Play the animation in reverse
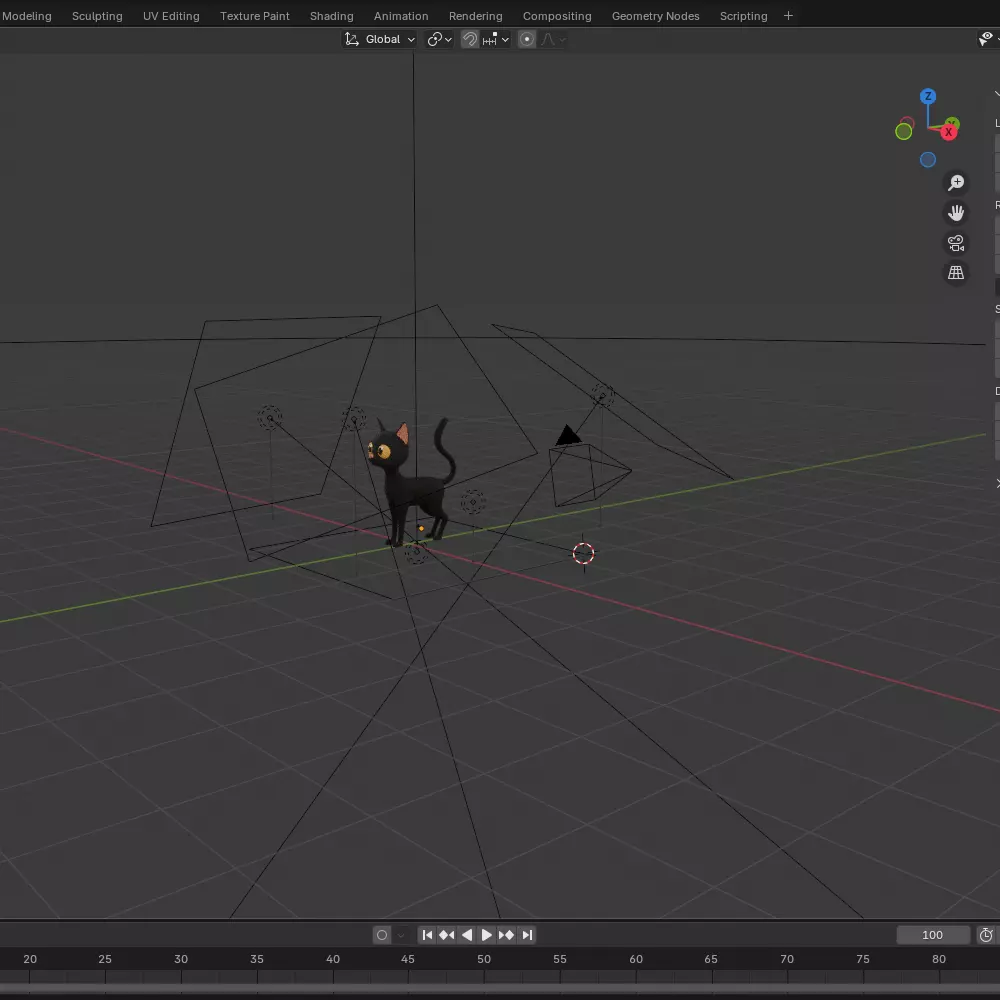Screen dimensions: 1000x1000 [x=467, y=935]
